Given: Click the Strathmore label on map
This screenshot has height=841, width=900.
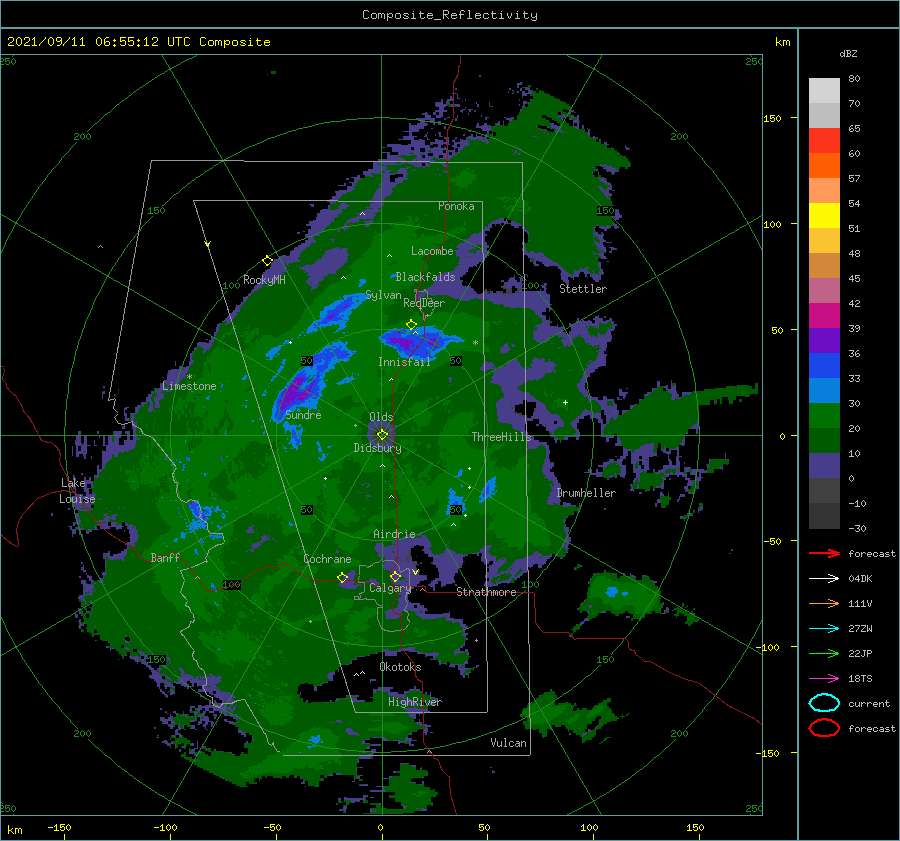Looking at the screenshot, I should [486, 592].
